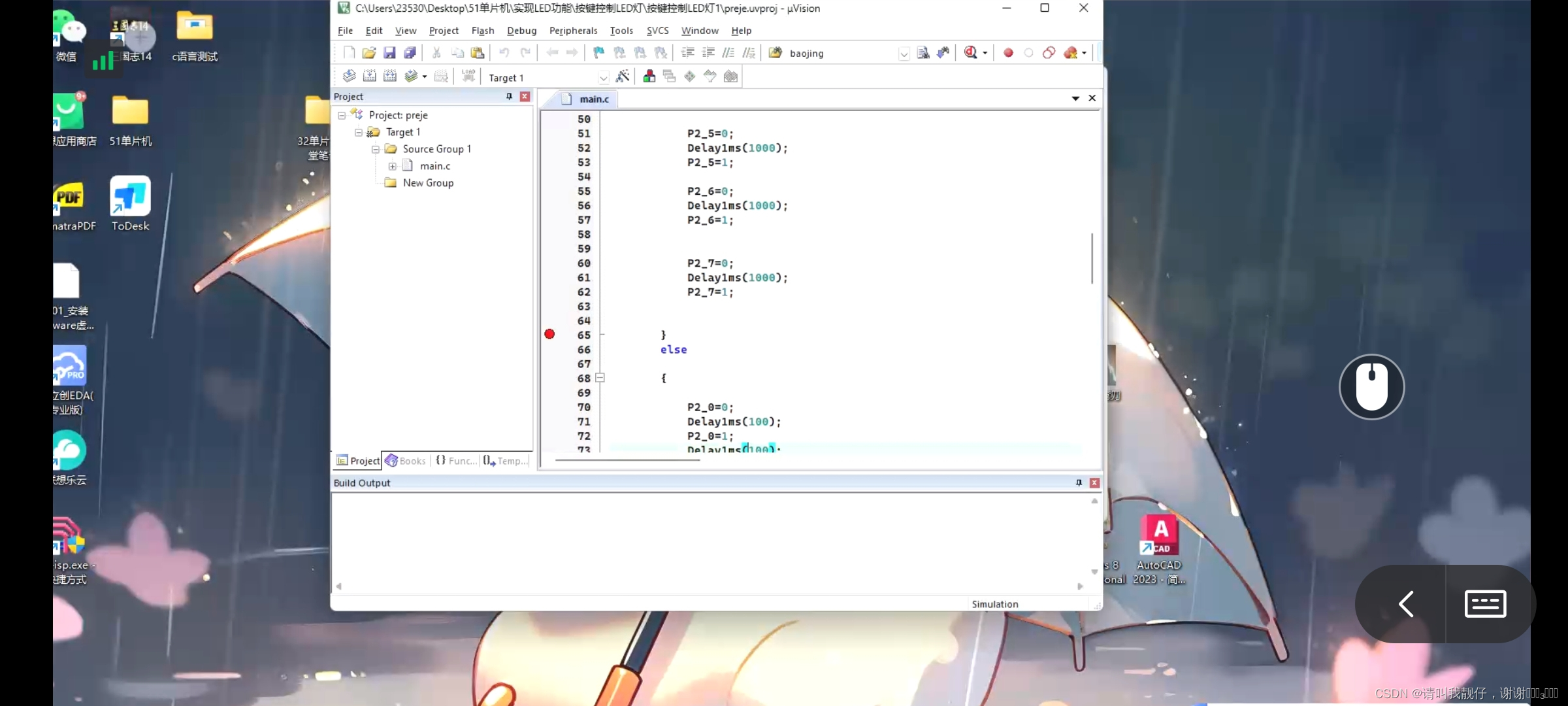
Task: Select the New Group folder
Action: tap(427, 183)
